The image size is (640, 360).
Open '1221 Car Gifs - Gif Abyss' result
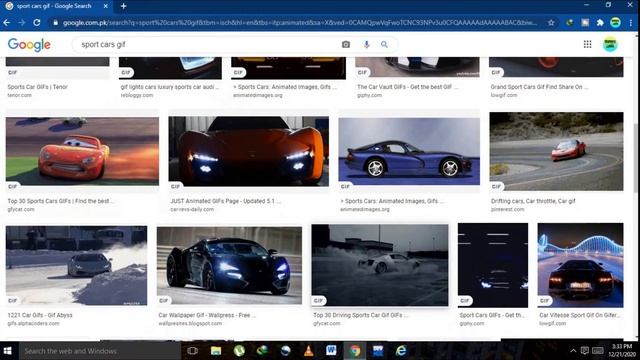click(40, 315)
